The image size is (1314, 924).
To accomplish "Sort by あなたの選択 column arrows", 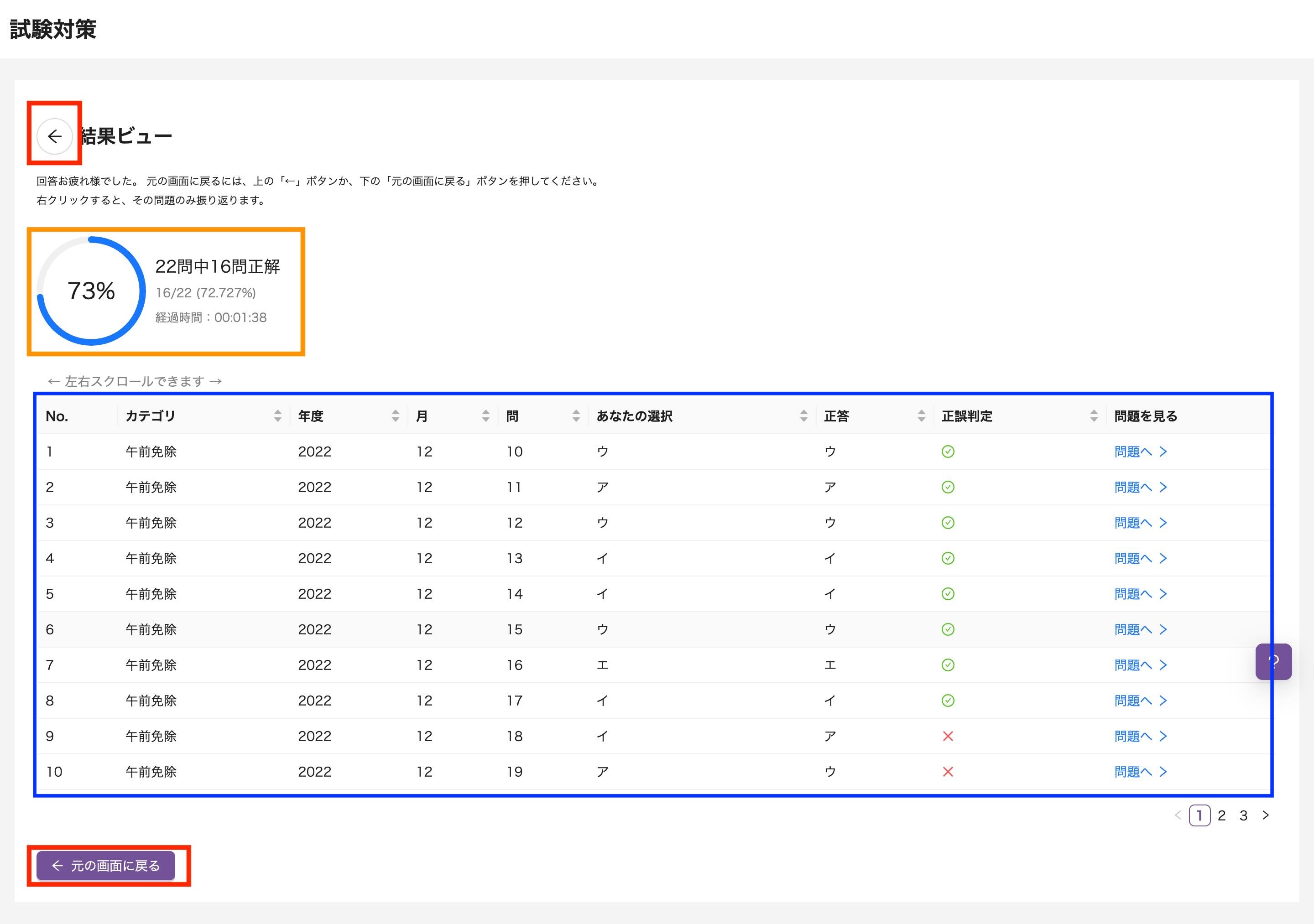I will coord(803,416).
